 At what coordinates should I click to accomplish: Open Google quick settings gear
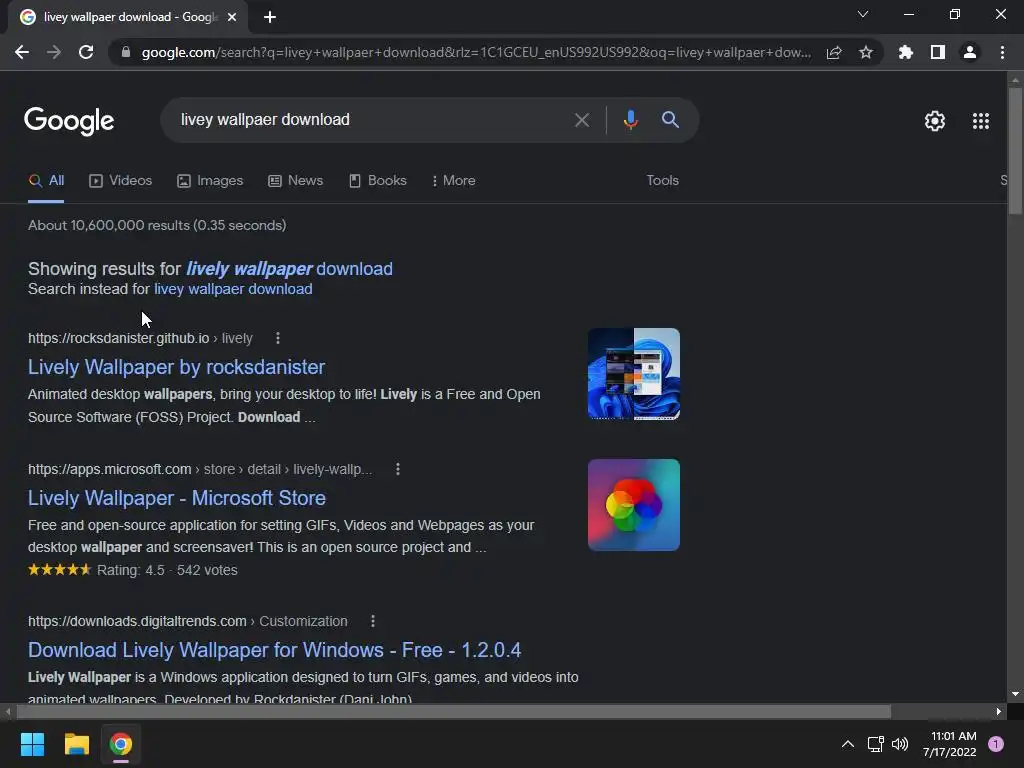[x=935, y=121]
